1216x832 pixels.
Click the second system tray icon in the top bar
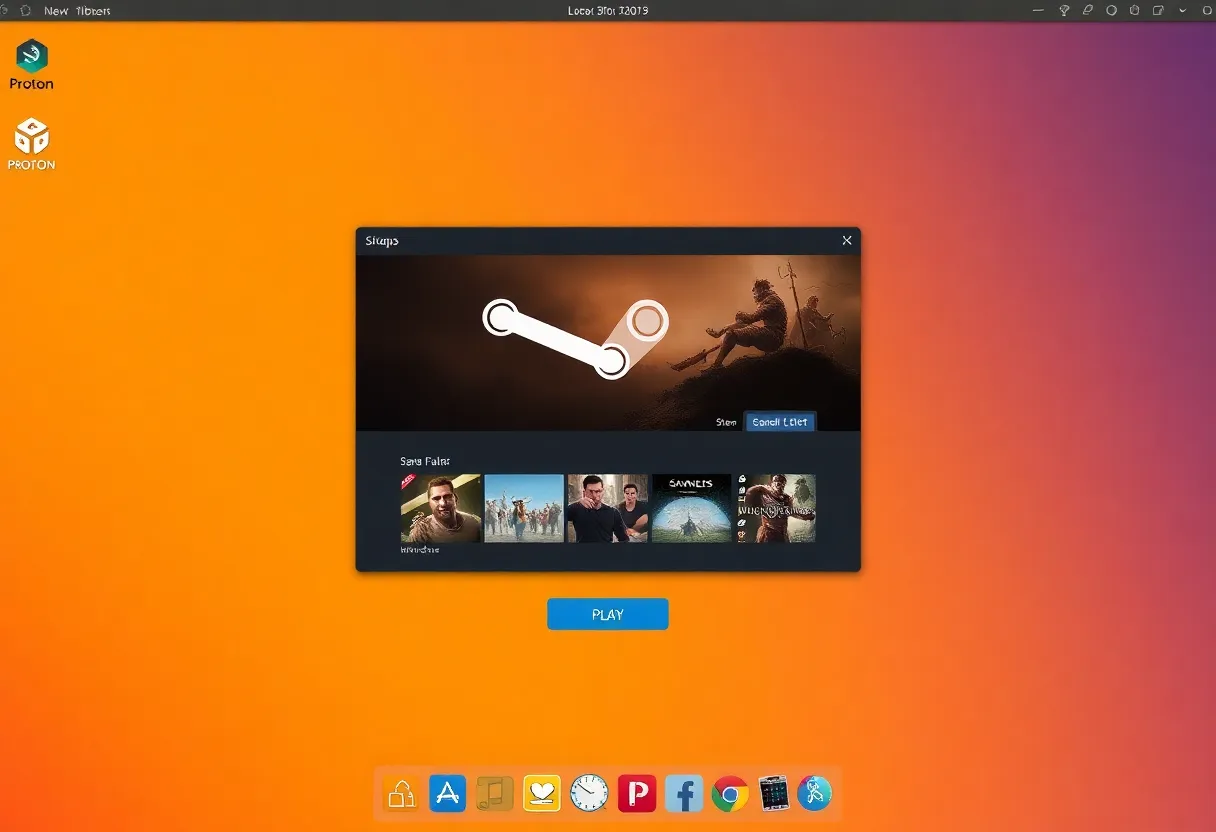click(x=1064, y=11)
